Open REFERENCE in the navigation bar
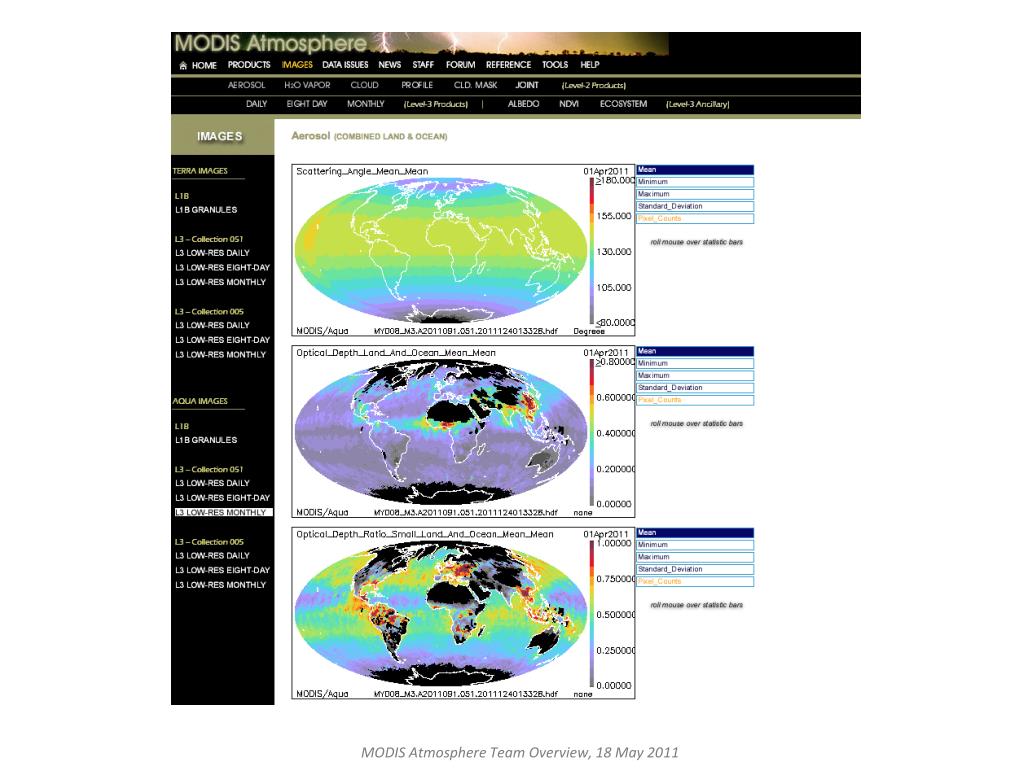 click(x=508, y=65)
